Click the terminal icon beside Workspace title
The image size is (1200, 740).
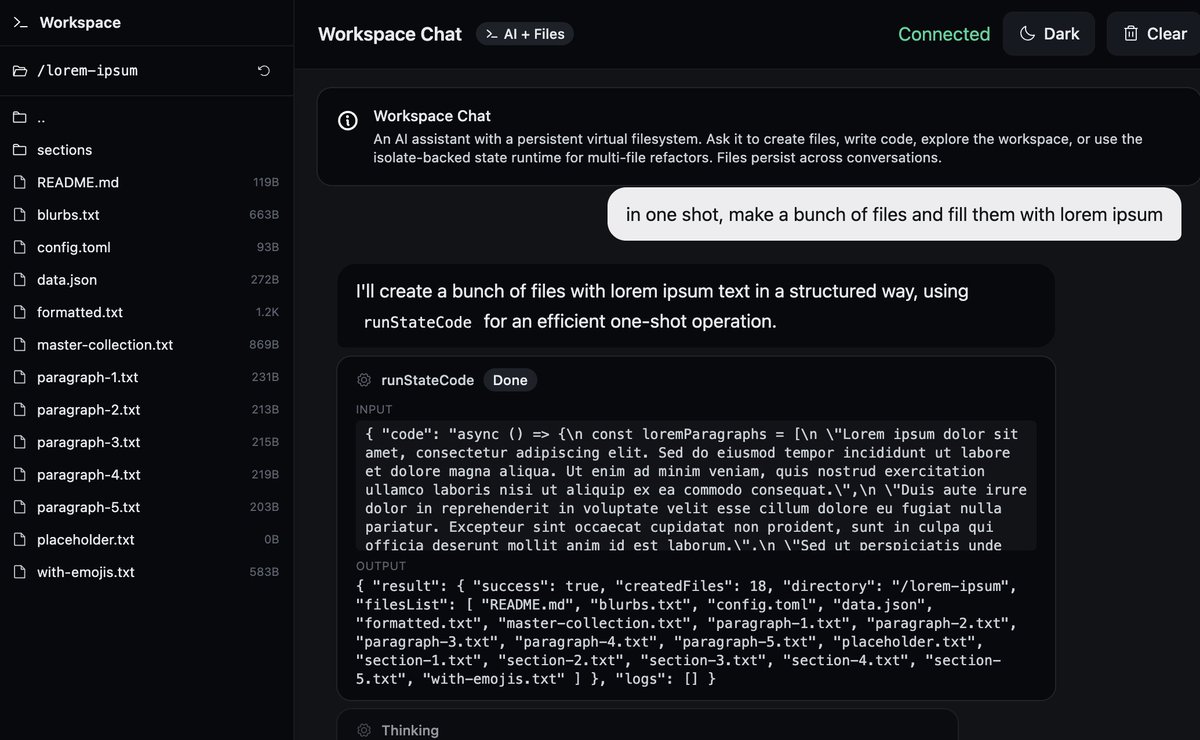pyautogui.click(x=20, y=22)
